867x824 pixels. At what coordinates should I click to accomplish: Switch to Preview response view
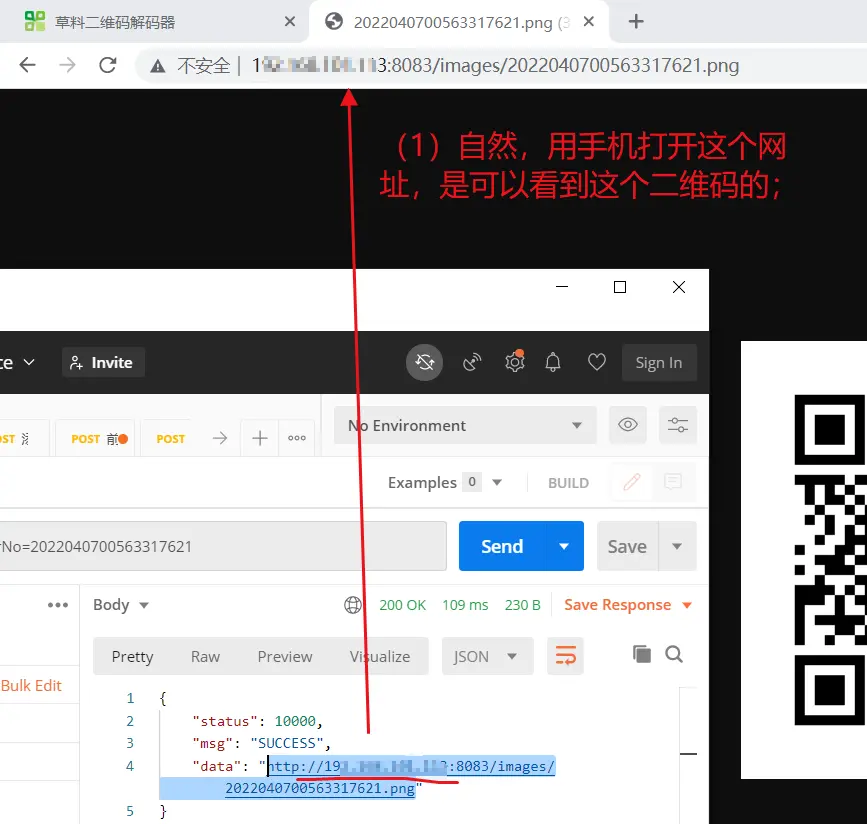click(285, 656)
